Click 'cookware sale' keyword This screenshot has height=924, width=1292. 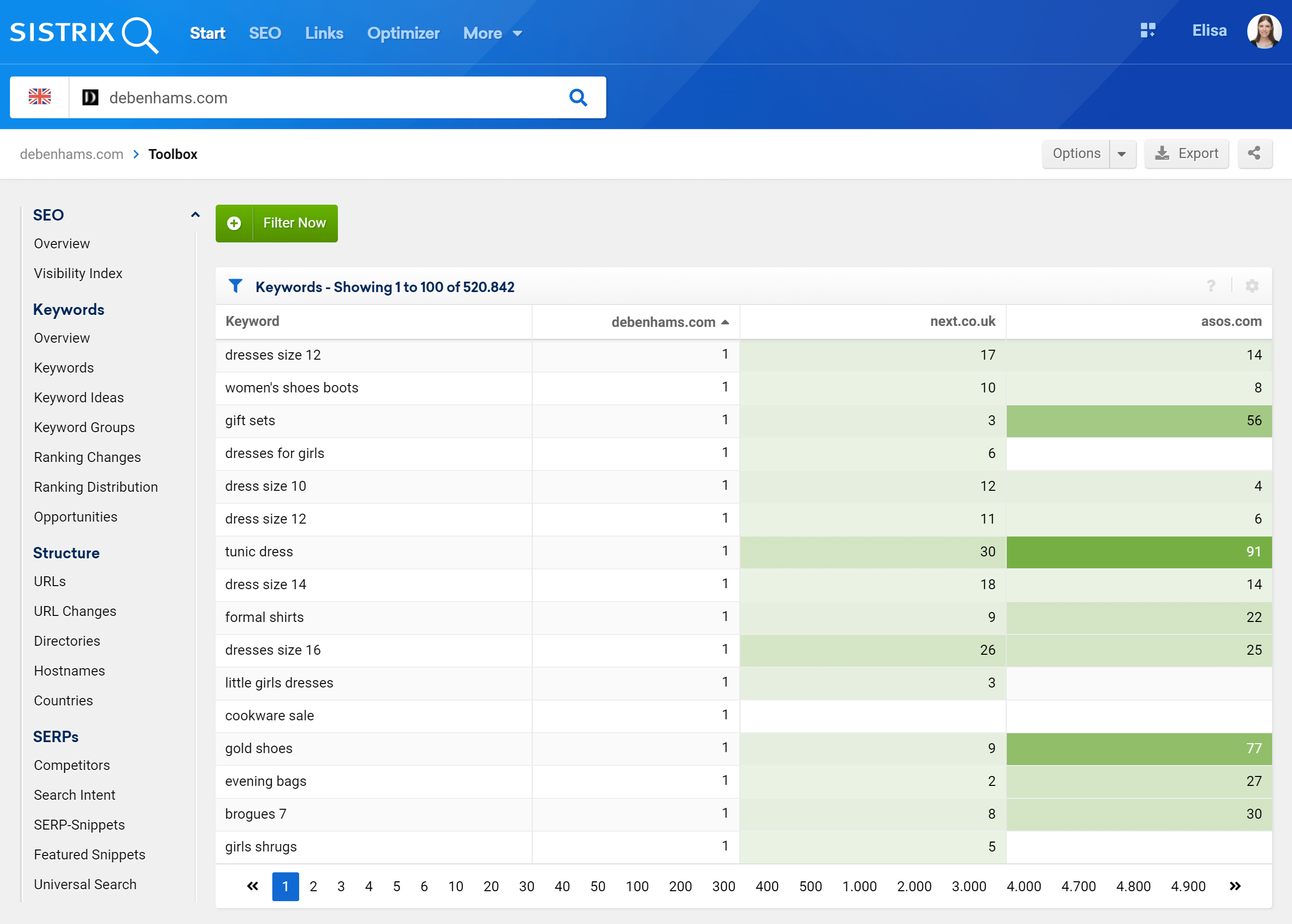tap(269, 715)
